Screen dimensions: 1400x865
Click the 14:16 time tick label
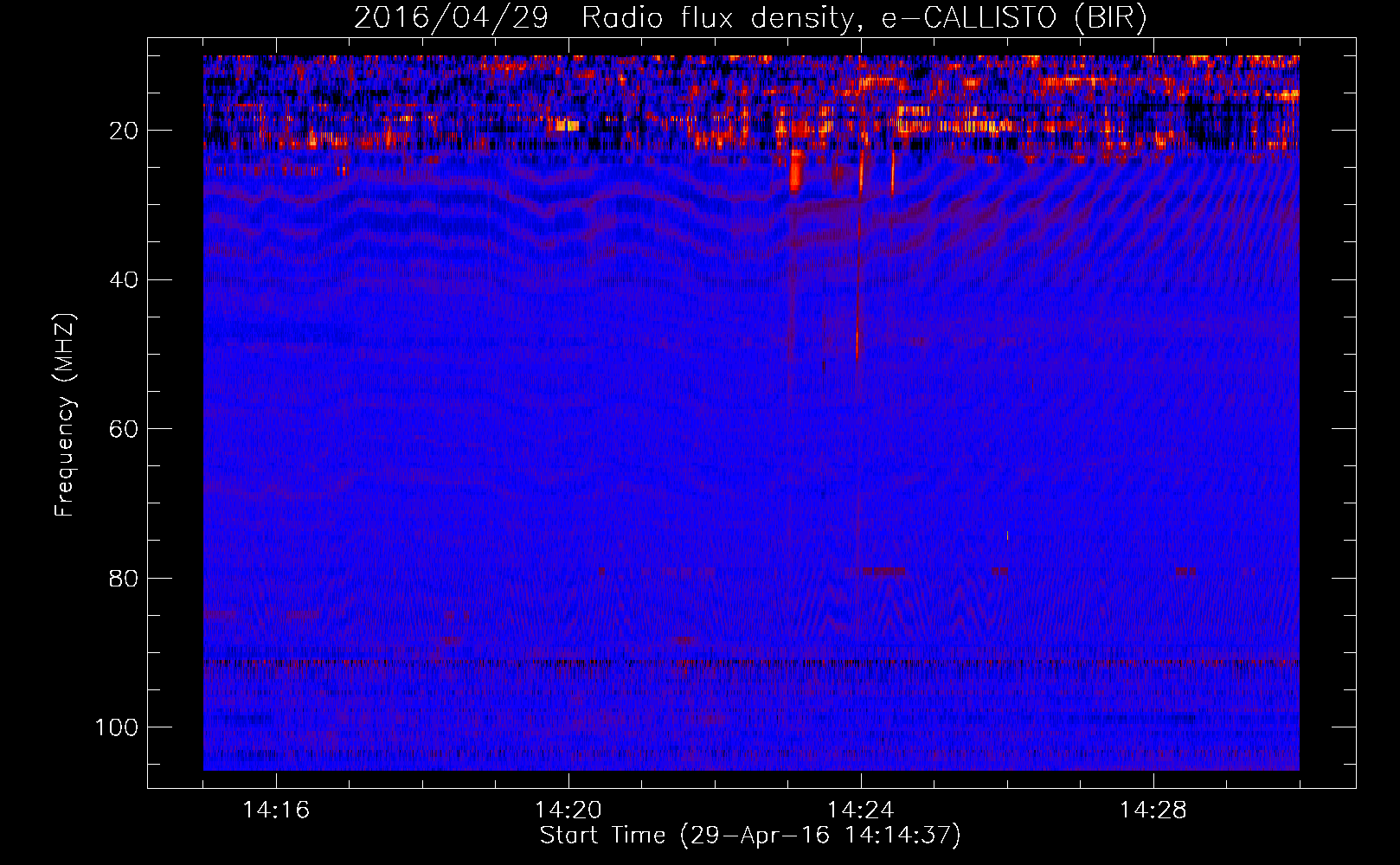tap(276, 811)
